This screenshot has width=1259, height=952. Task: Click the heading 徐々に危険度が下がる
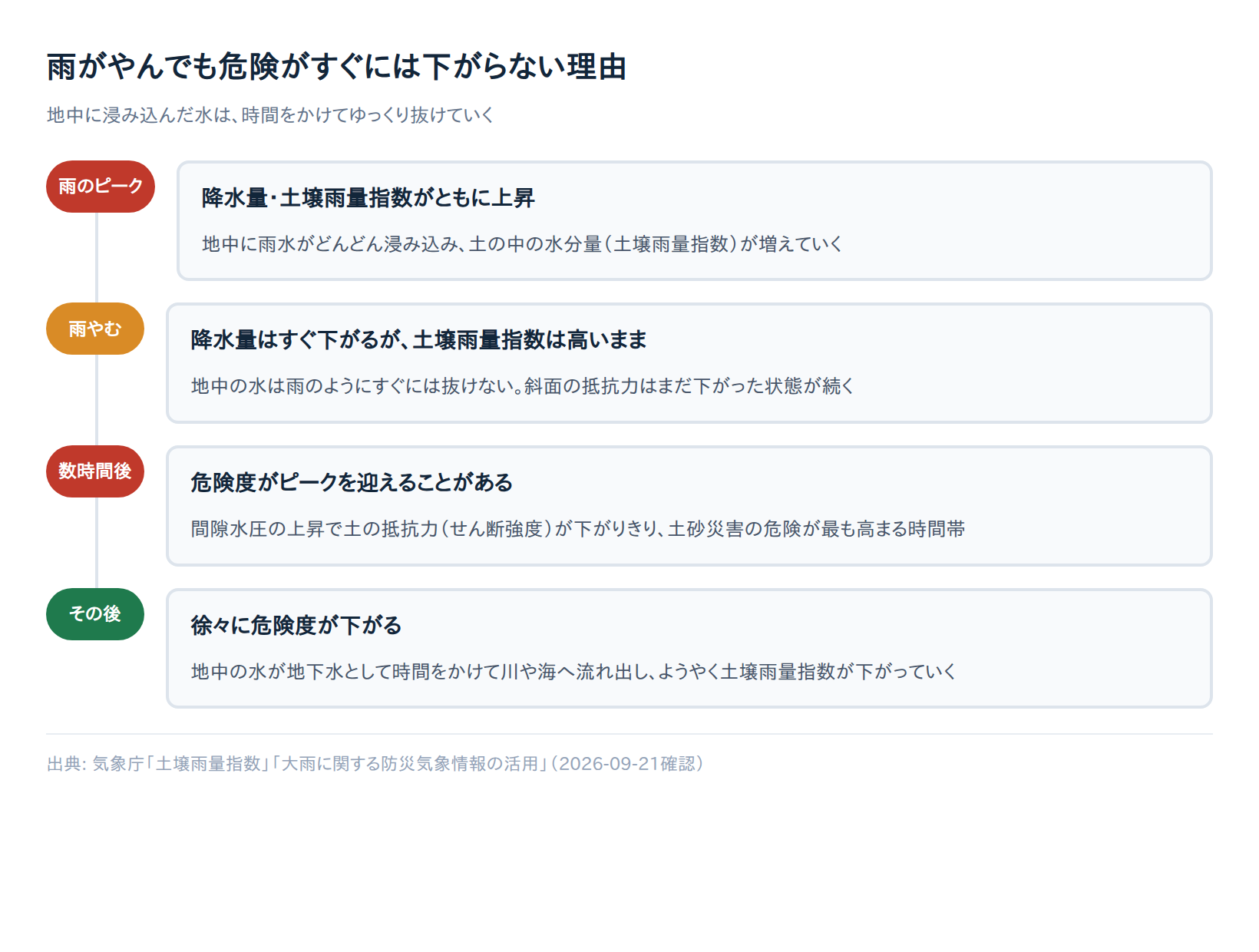tap(296, 625)
